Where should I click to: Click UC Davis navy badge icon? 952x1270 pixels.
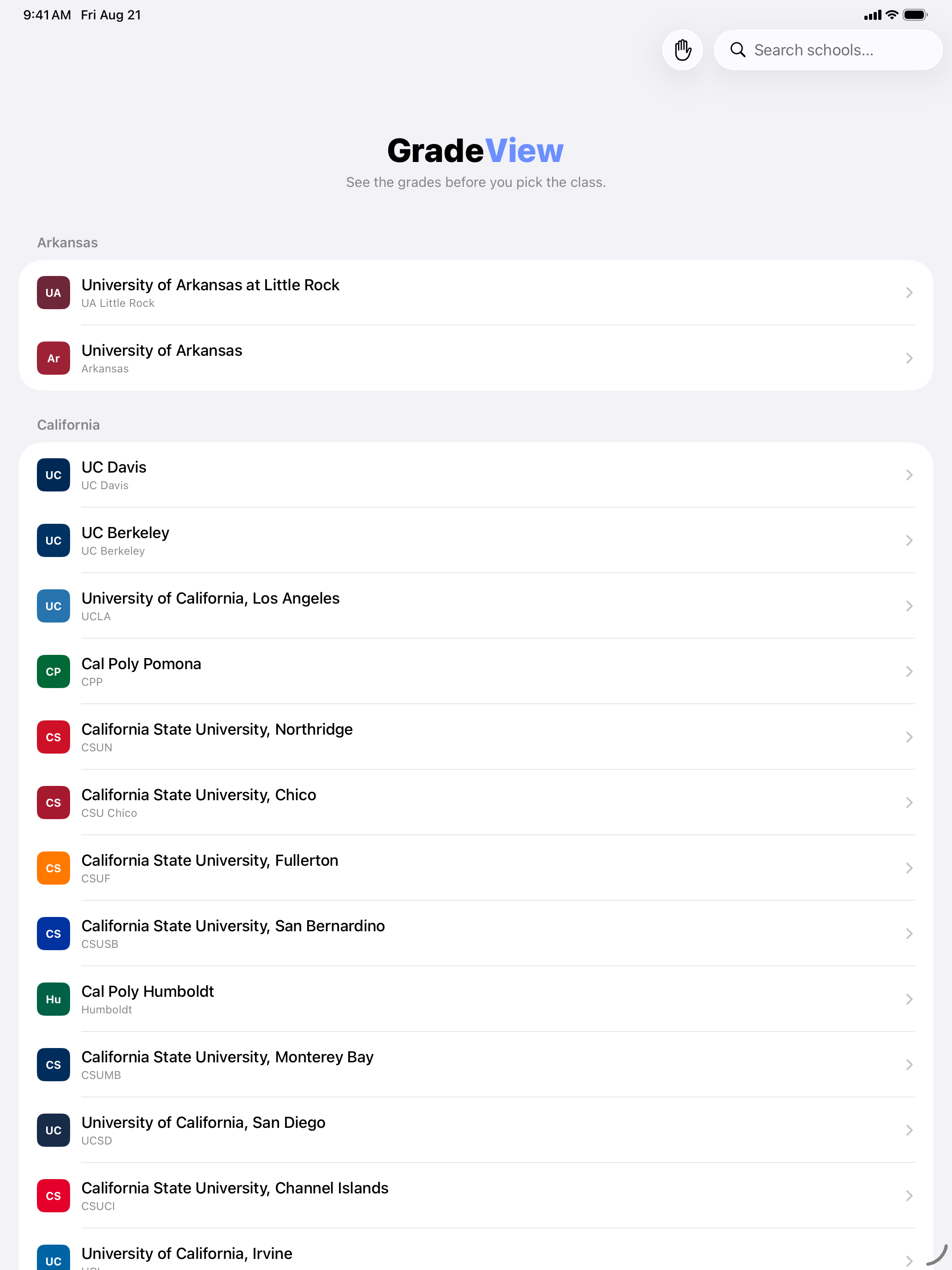(54, 475)
